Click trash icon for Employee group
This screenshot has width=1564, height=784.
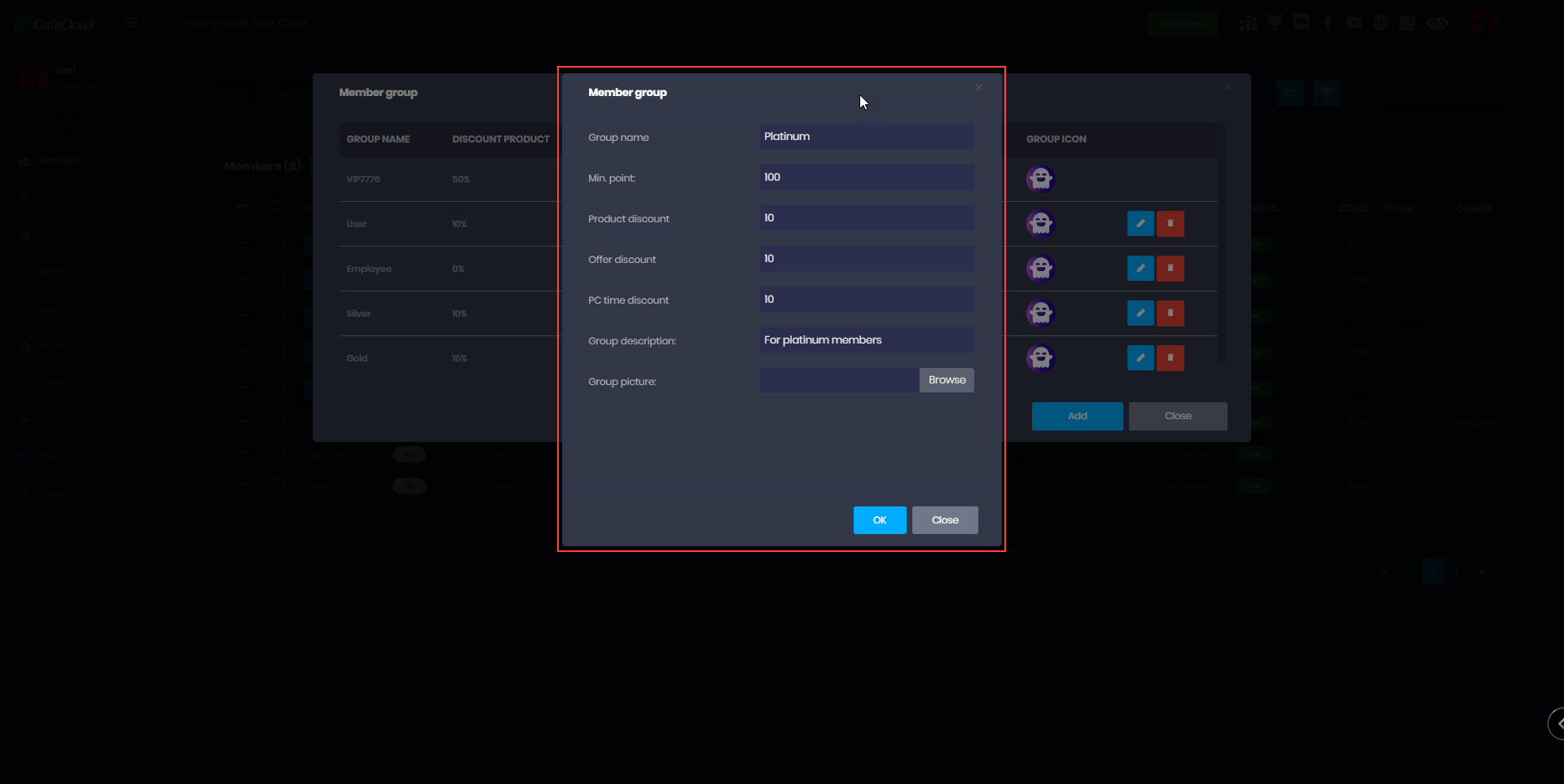[1171, 268]
